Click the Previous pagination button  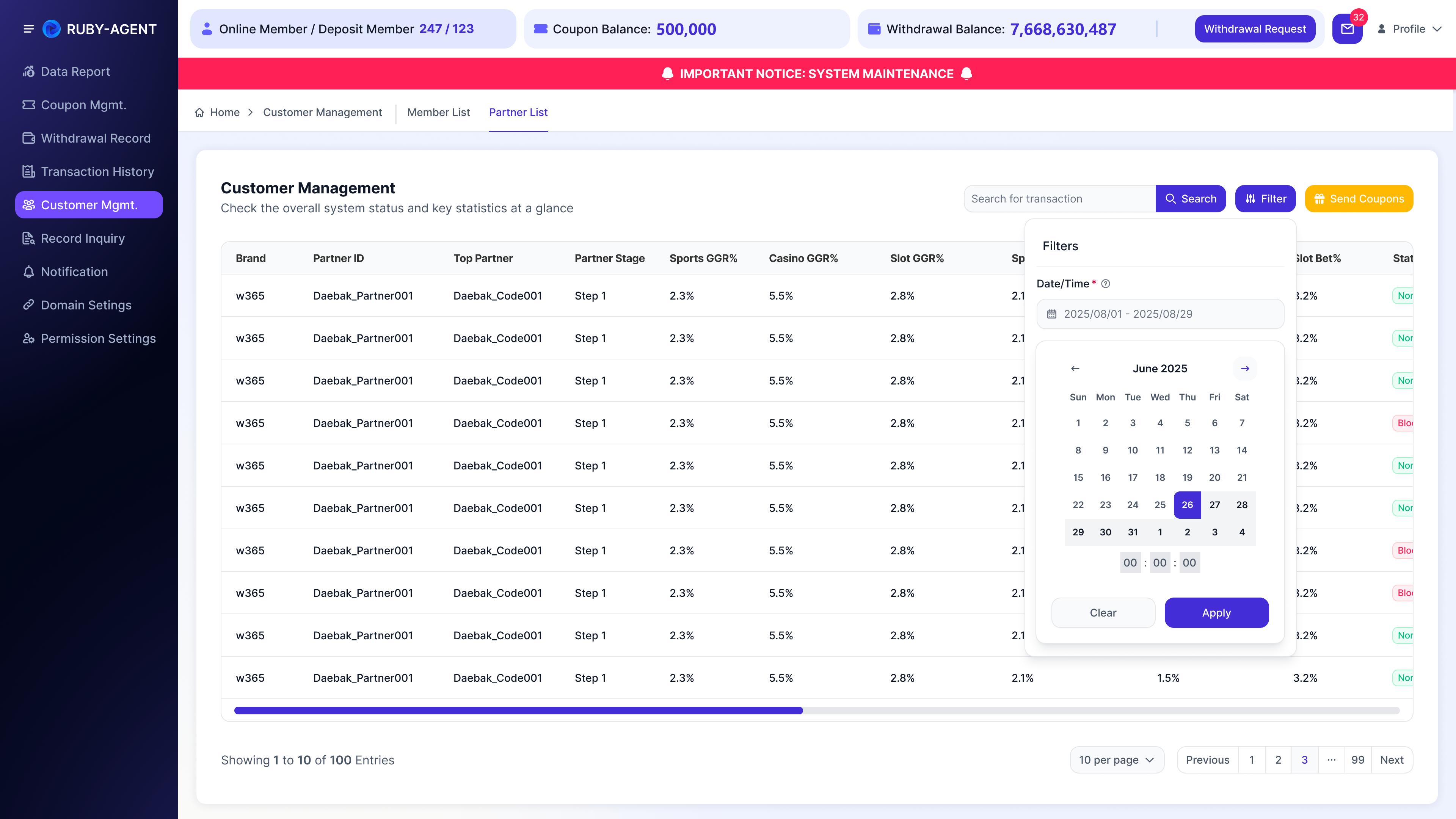1207,760
